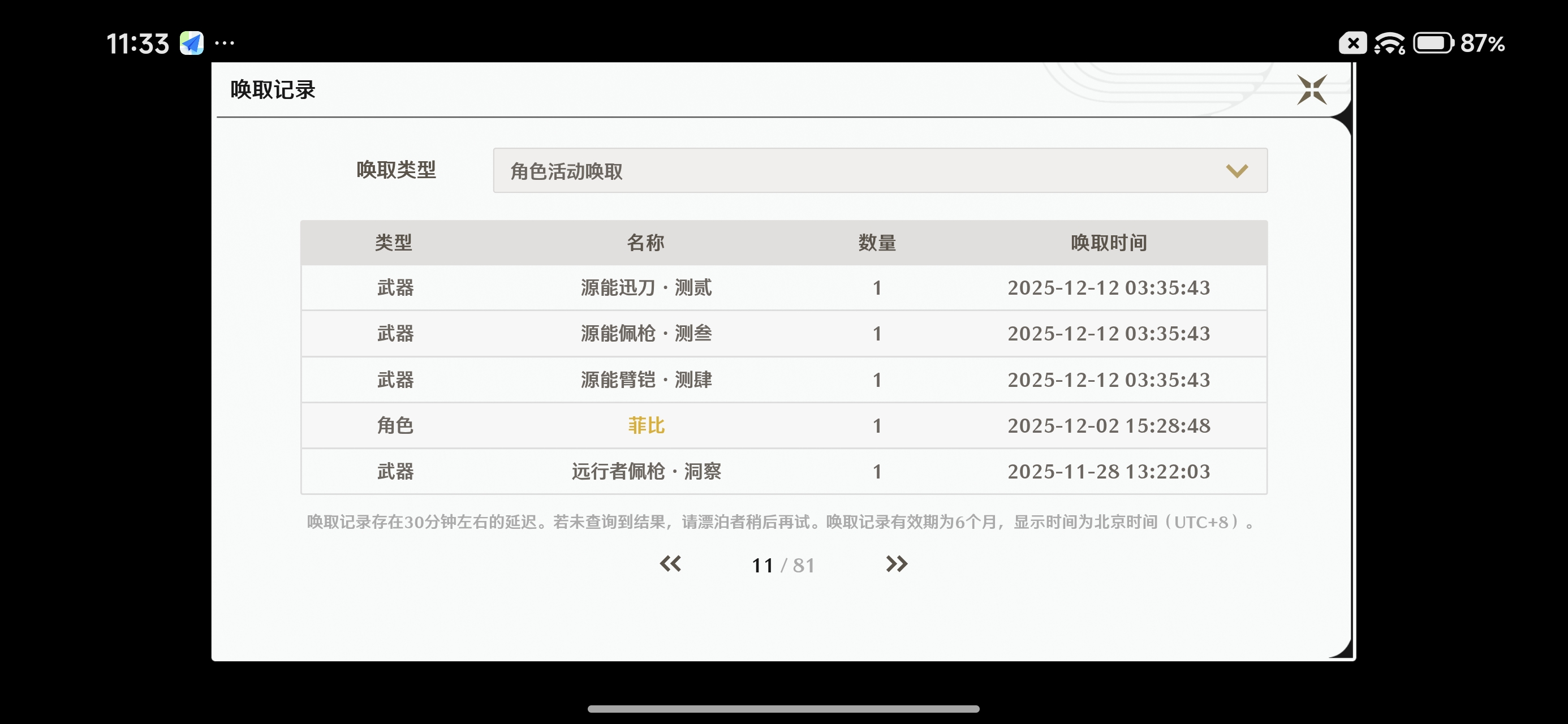The width and height of the screenshot is (1568, 724).
Task: Select the 源能臂铠·测肆 weapon row
Action: 646,380
